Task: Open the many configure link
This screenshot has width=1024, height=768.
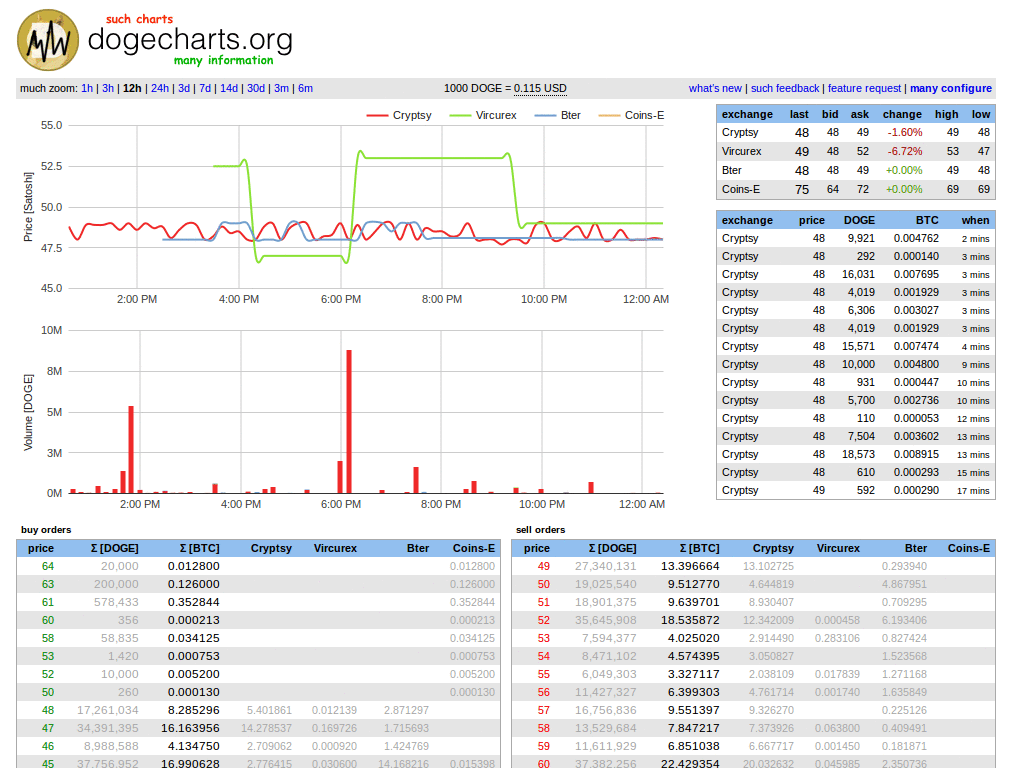Action: tap(951, 88)
